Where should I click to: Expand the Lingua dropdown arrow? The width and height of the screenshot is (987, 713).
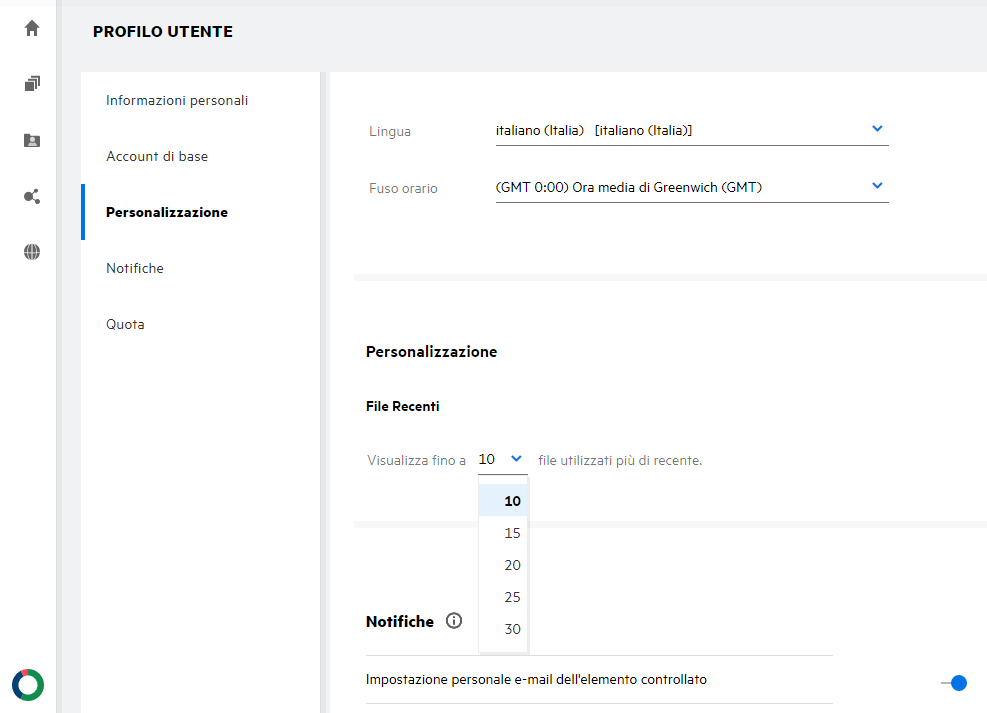877,129
